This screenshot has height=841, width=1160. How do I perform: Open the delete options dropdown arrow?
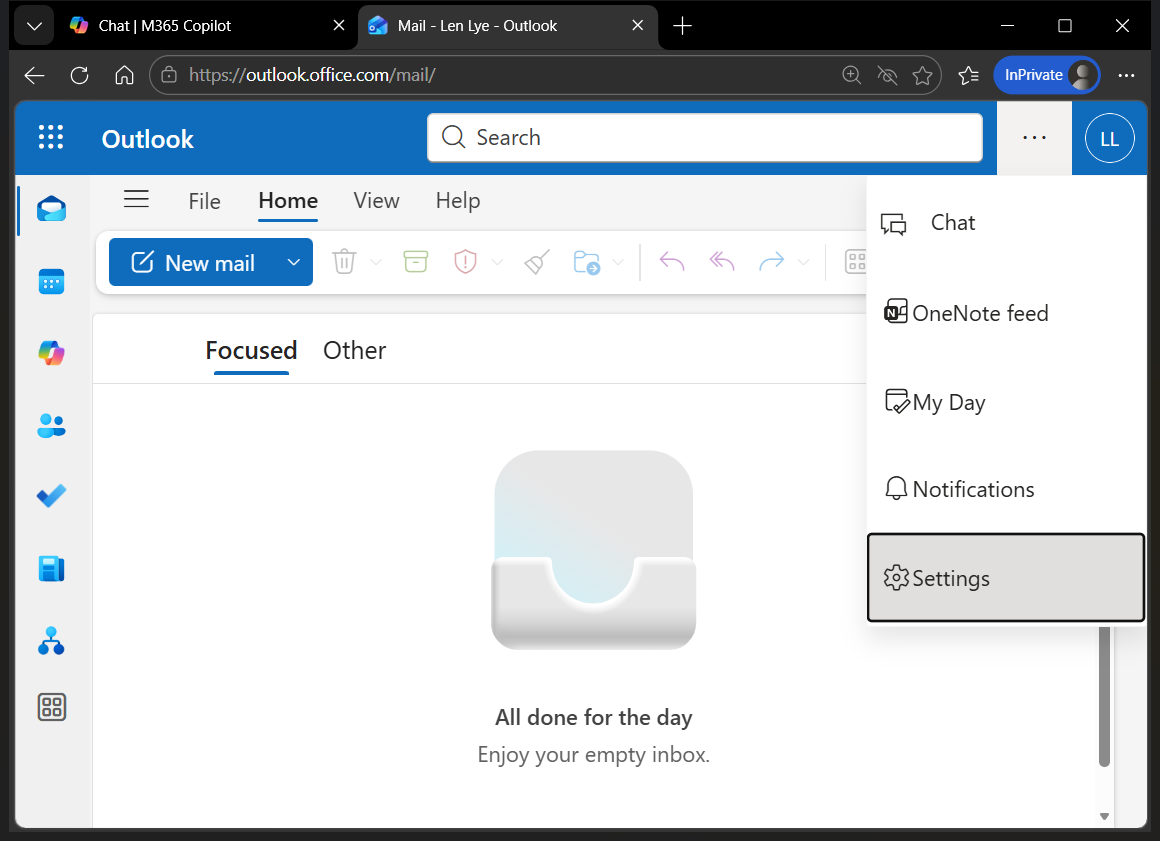[x=377, y=262]
